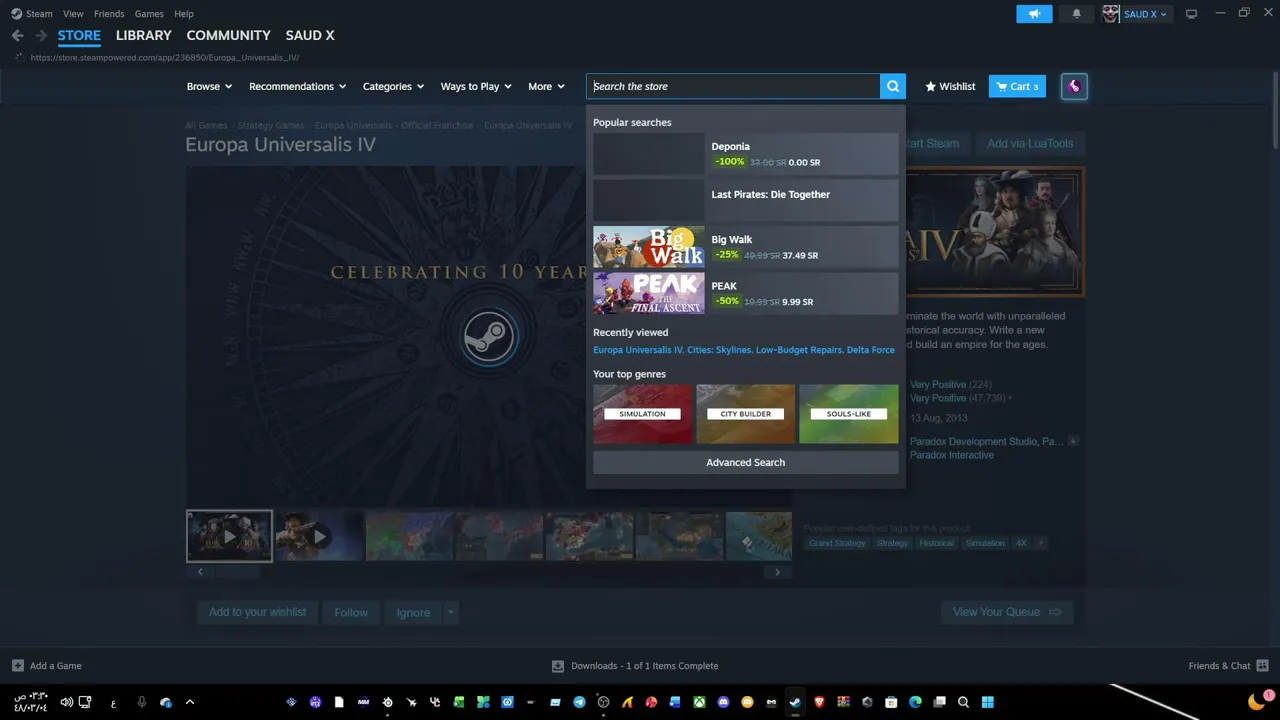This screenshot has width=1280, height=720.
Task: Click View Your Queue
Action: [1007, 612]
